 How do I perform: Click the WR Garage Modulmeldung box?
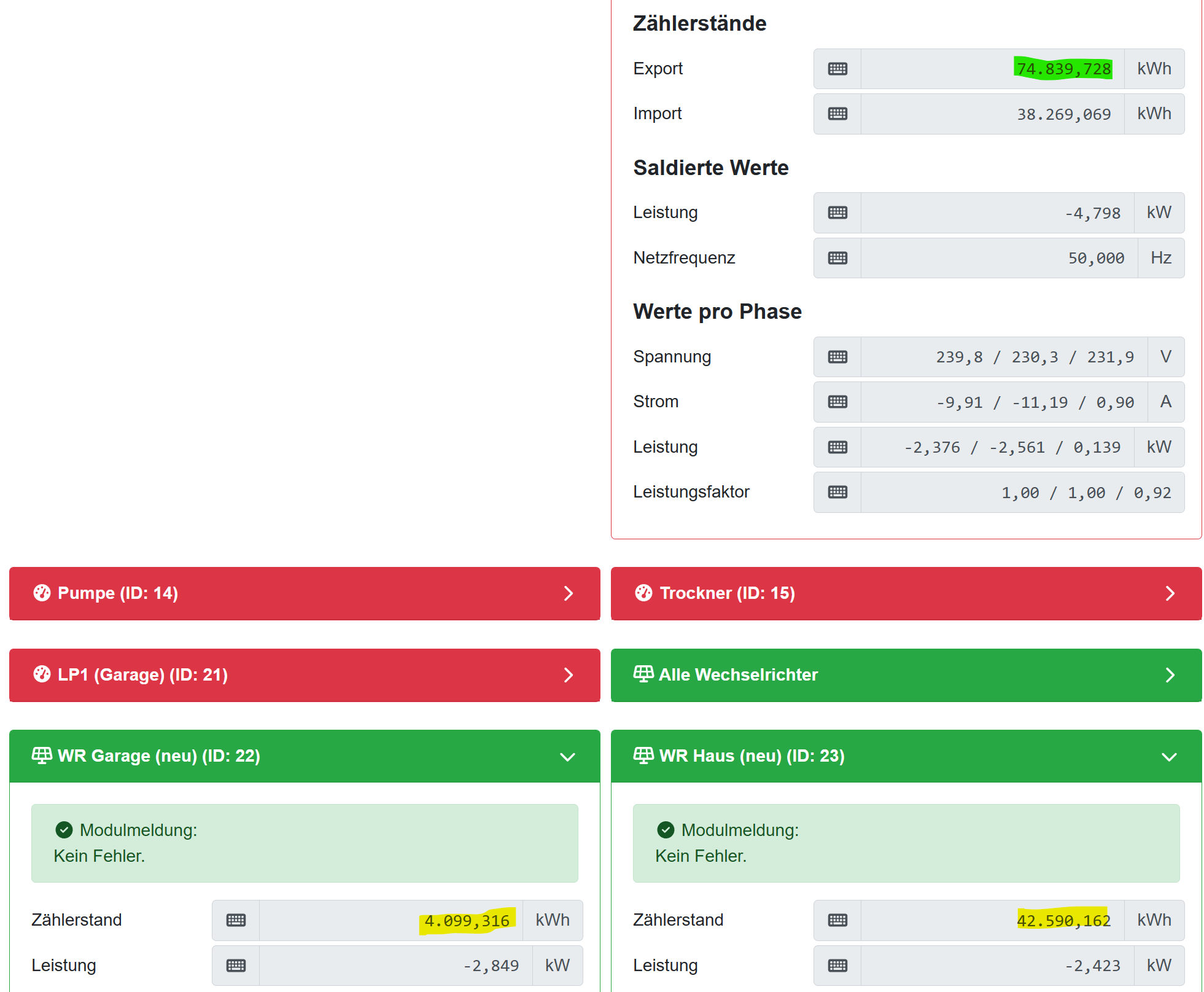click(x=305, y=843)
